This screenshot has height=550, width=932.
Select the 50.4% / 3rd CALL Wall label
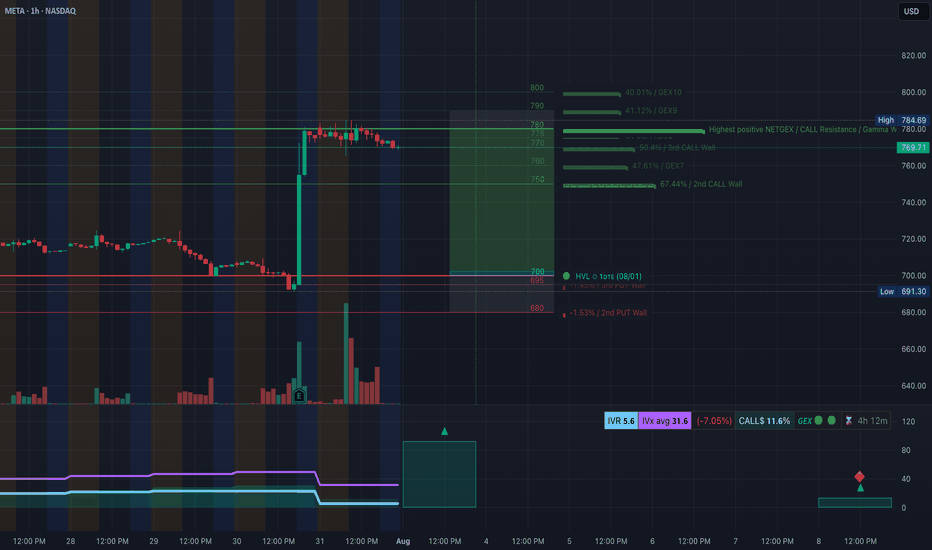677,147
